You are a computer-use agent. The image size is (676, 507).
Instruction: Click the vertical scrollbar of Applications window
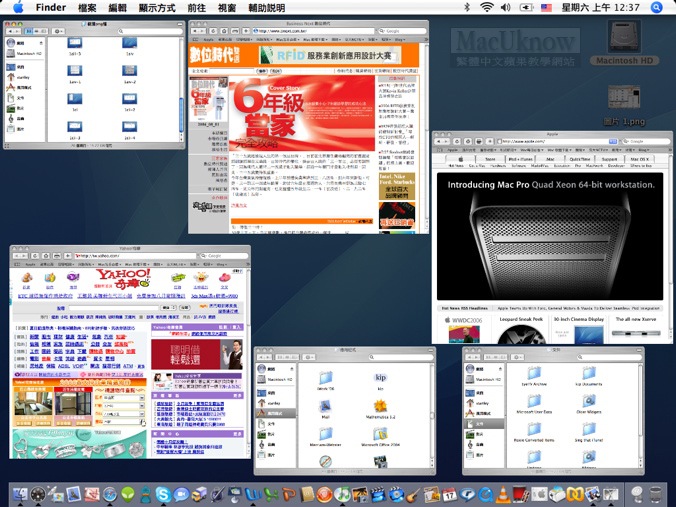coord(432,416)
